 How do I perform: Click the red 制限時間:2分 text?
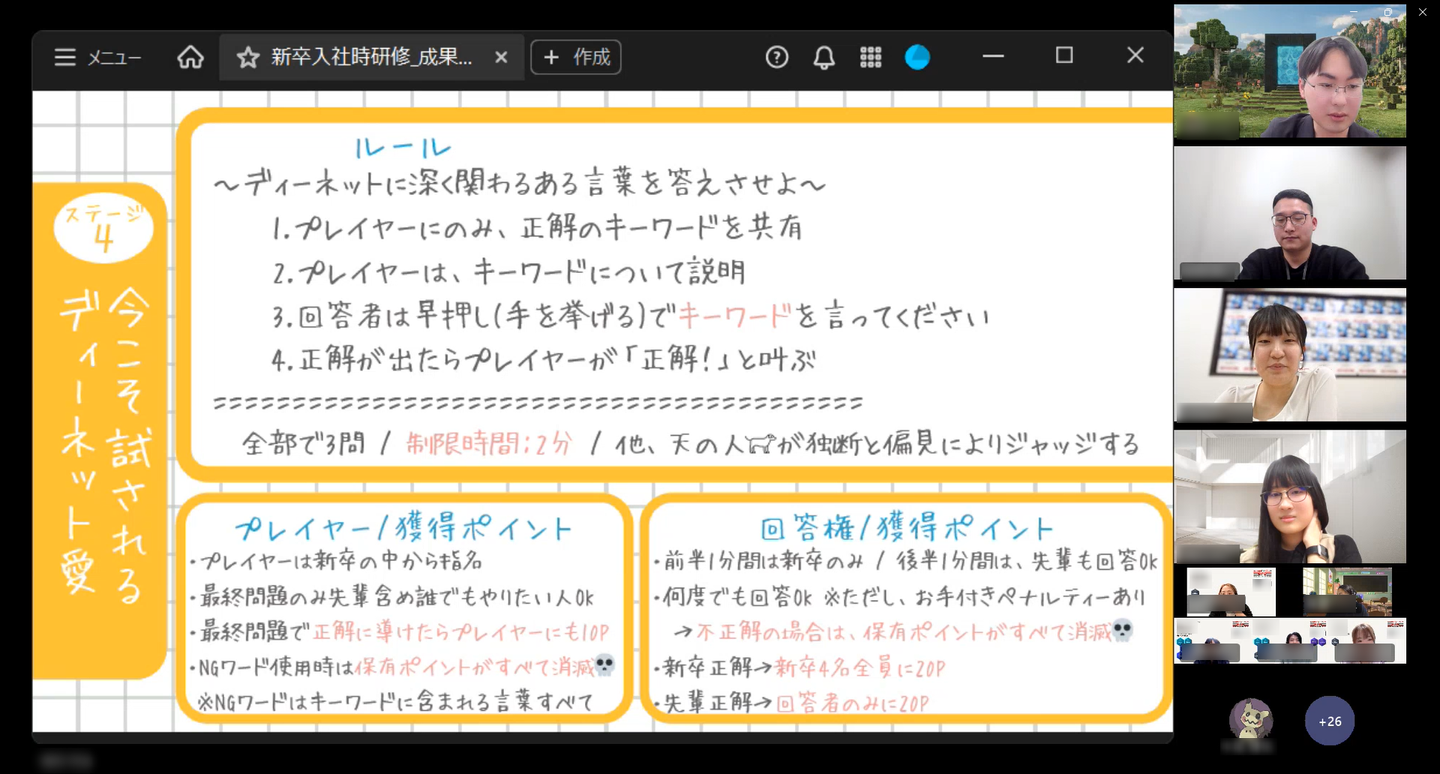click(489, 443)
